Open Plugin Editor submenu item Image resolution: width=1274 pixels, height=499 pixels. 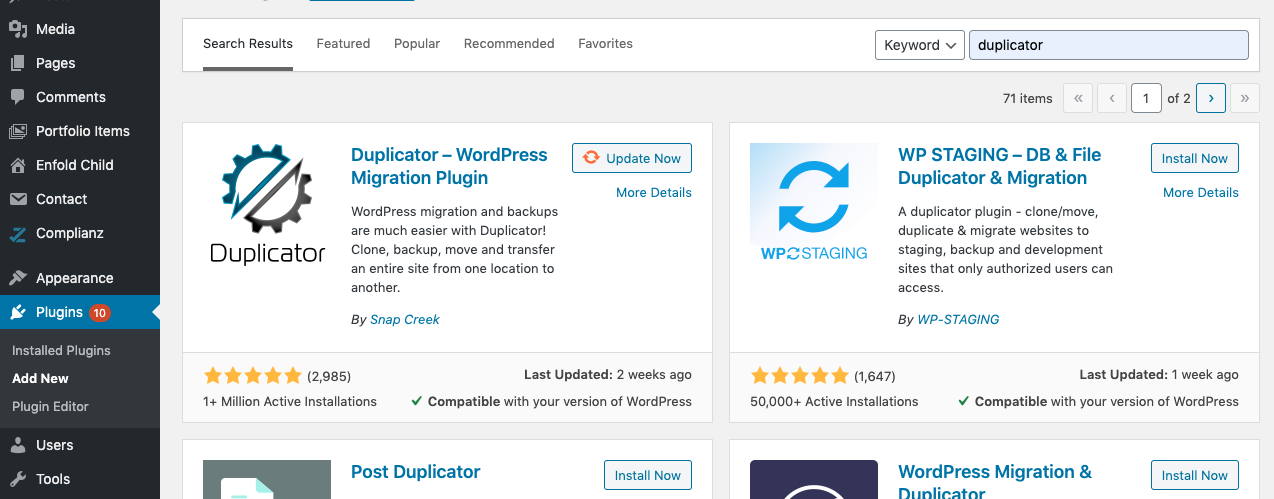50,407
